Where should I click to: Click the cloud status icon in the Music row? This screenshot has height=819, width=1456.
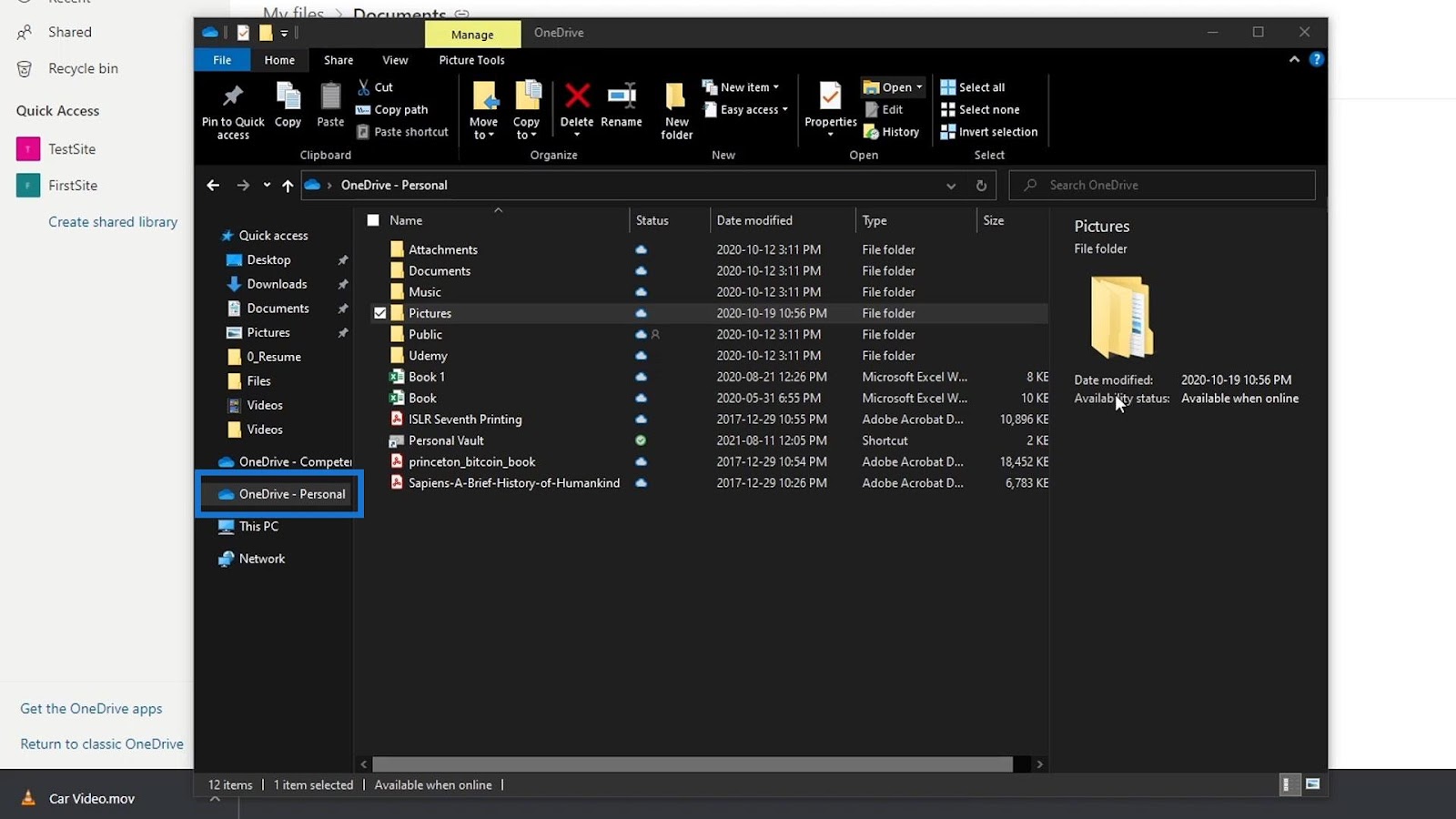click(641, 292)
